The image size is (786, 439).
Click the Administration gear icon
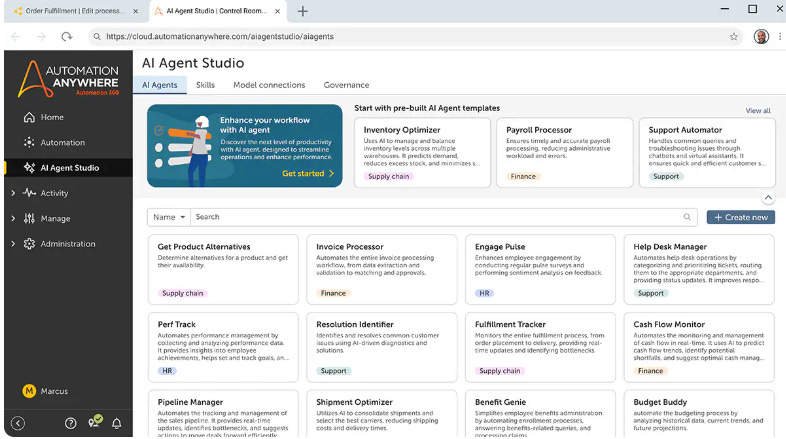pos(29,244)
